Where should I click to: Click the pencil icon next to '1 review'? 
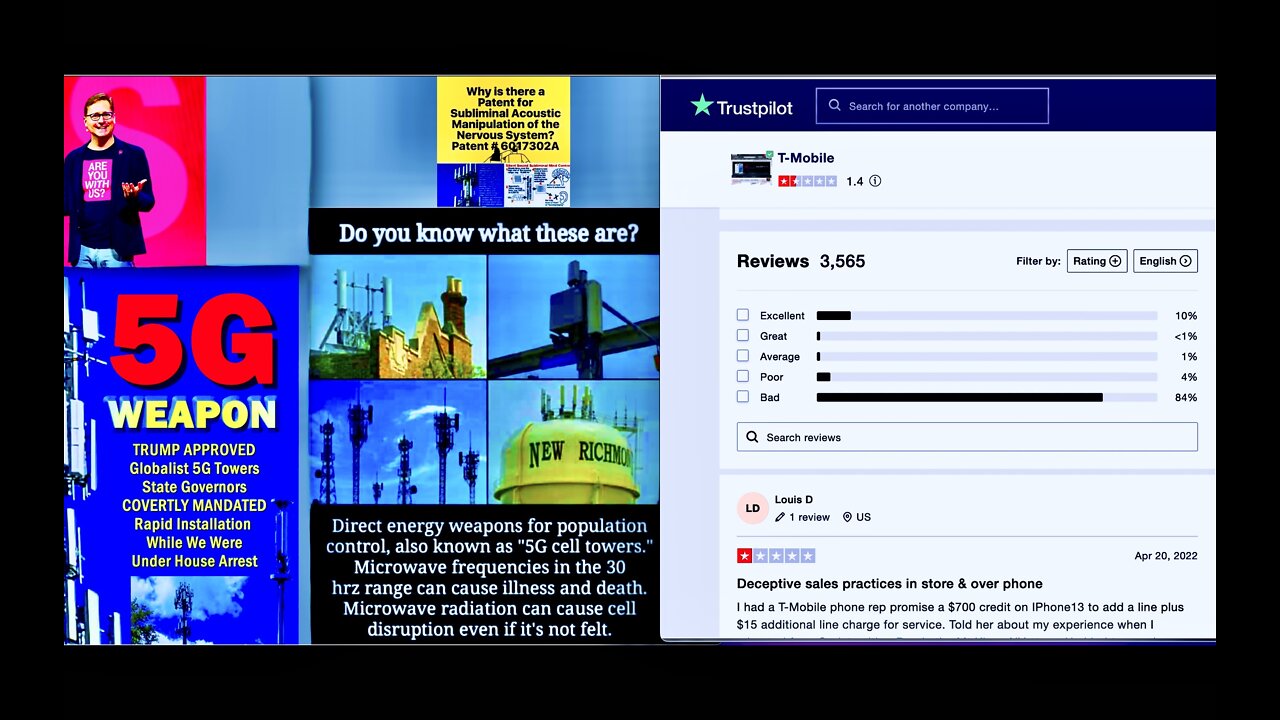click(780, 518)
